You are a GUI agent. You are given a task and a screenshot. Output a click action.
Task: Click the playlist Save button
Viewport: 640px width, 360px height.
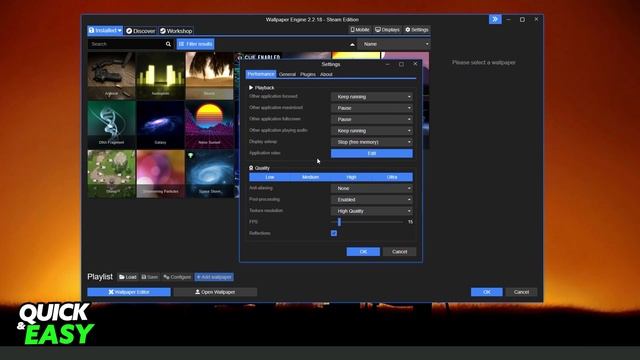(x=149, y=277)
